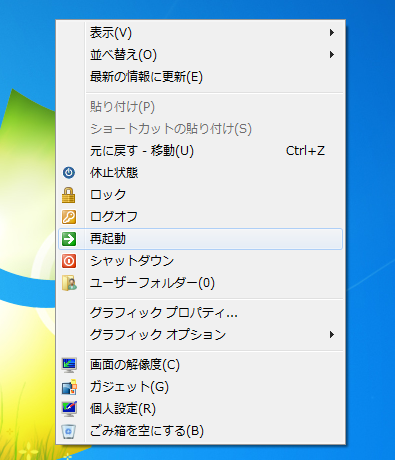
Task: Choose ガジェット(G) from the menu
Action: pos(200,387)
